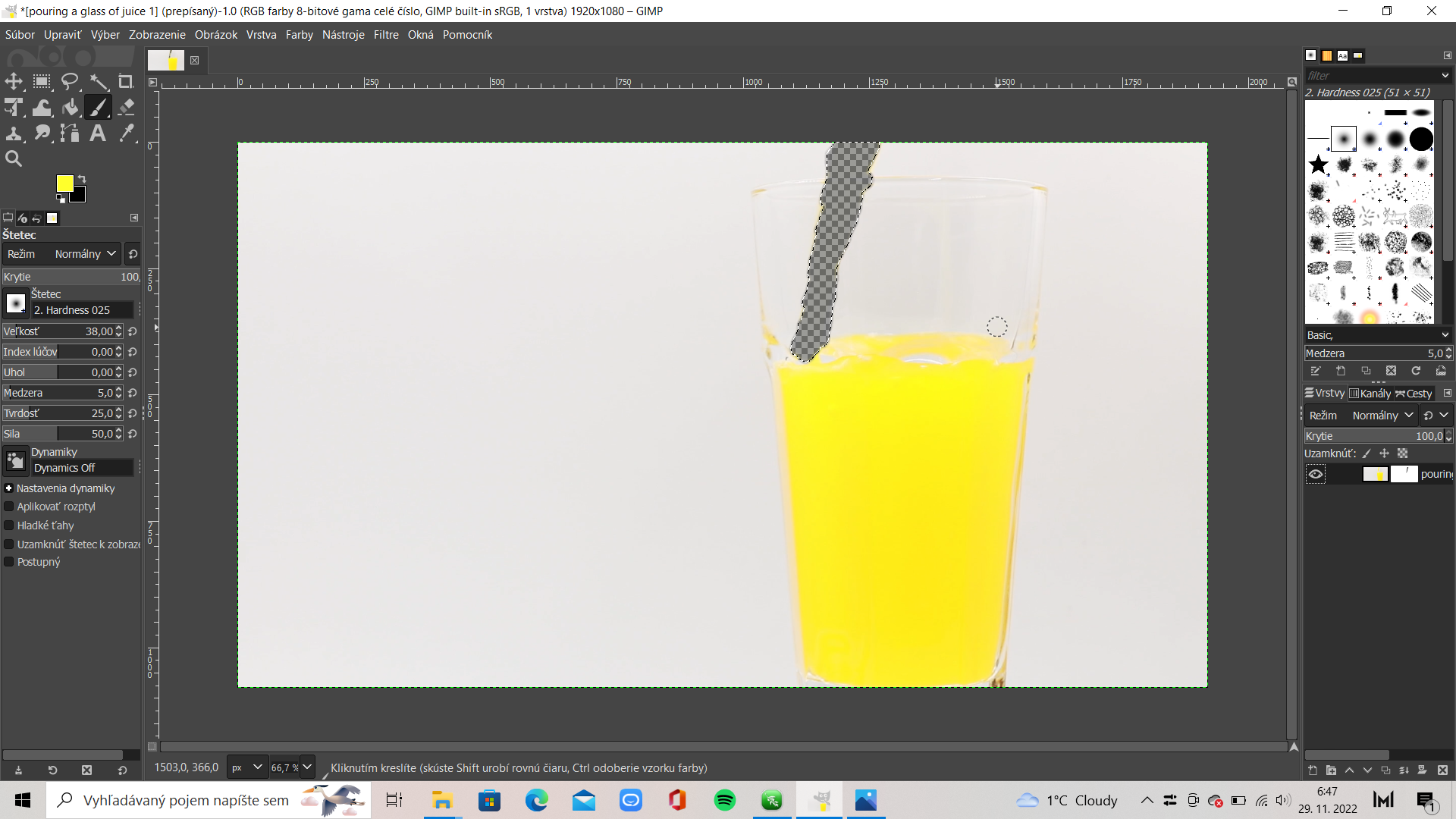Viewport: 1456px width, 819px height.
Task: Open the Filtre menu
Action: (x=386, y=35)
